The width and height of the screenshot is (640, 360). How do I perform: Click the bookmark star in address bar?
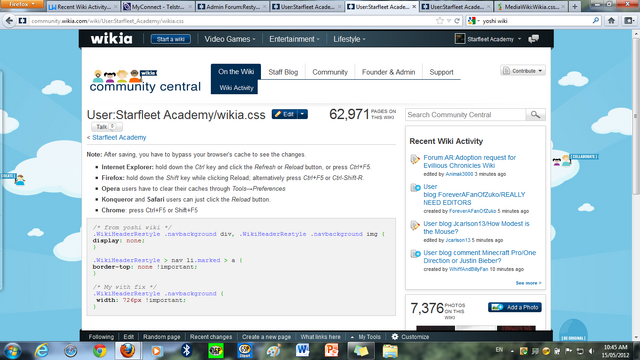(x=440, y=21)
